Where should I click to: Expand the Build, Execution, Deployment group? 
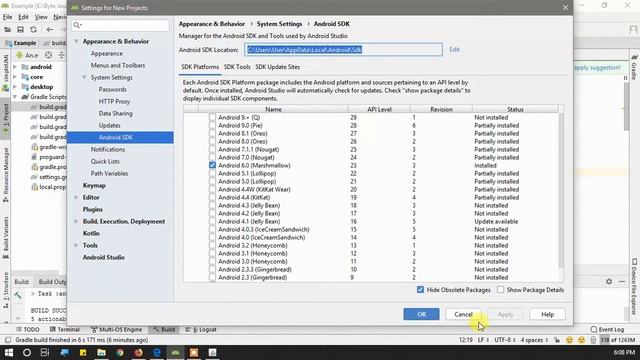coord(76,222)
